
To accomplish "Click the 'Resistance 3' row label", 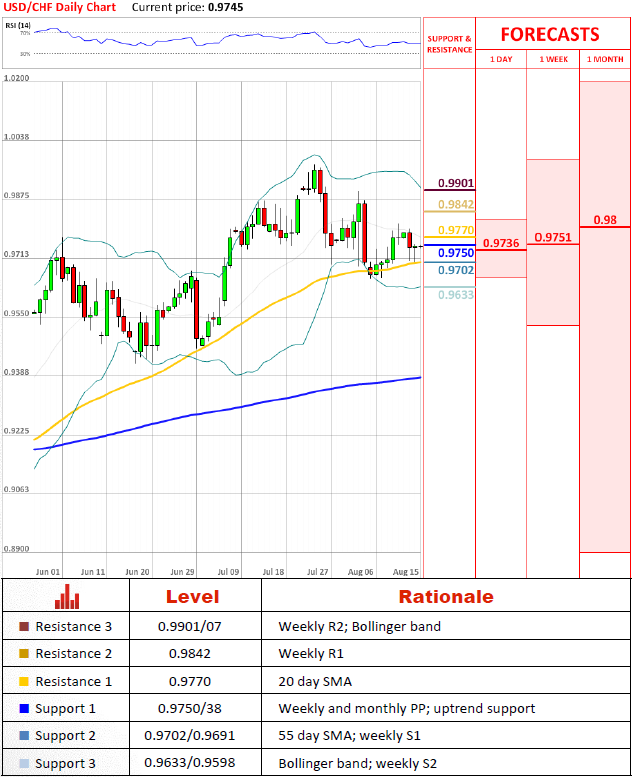I will (73, 626).
